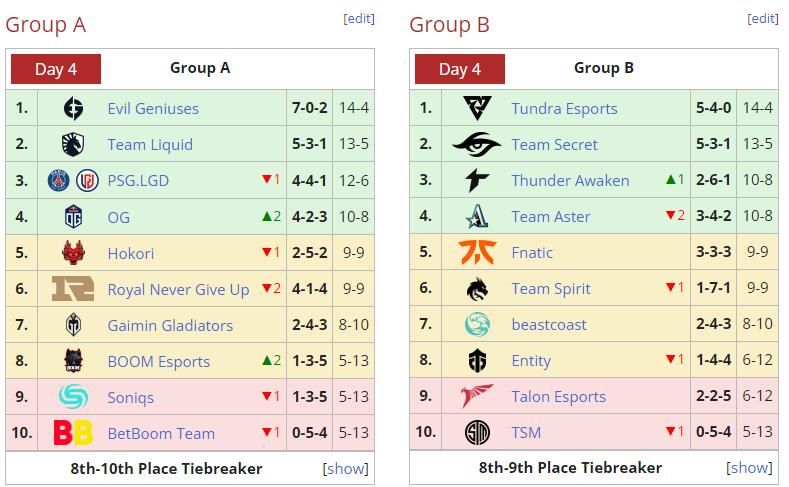Open Day 4 selector in Group B

pyautogui.click(x=460, y=69)
